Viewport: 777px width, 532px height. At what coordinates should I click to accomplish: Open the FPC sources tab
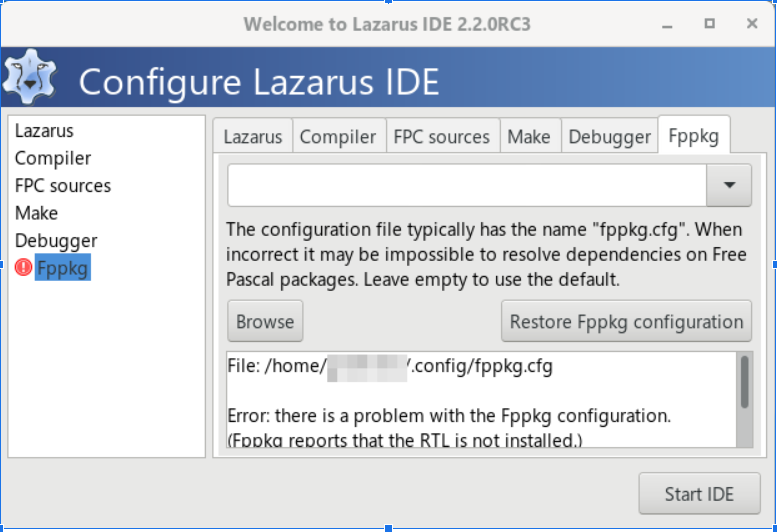tap(441, 137)
